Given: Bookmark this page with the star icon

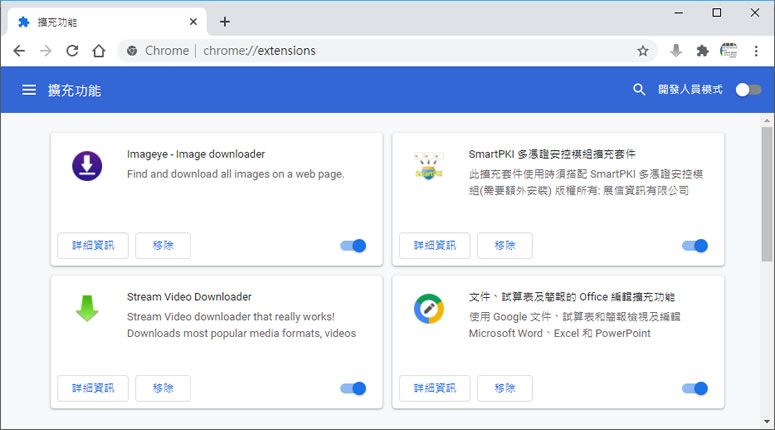Looking at the screenshot, I should pos(643,50).
